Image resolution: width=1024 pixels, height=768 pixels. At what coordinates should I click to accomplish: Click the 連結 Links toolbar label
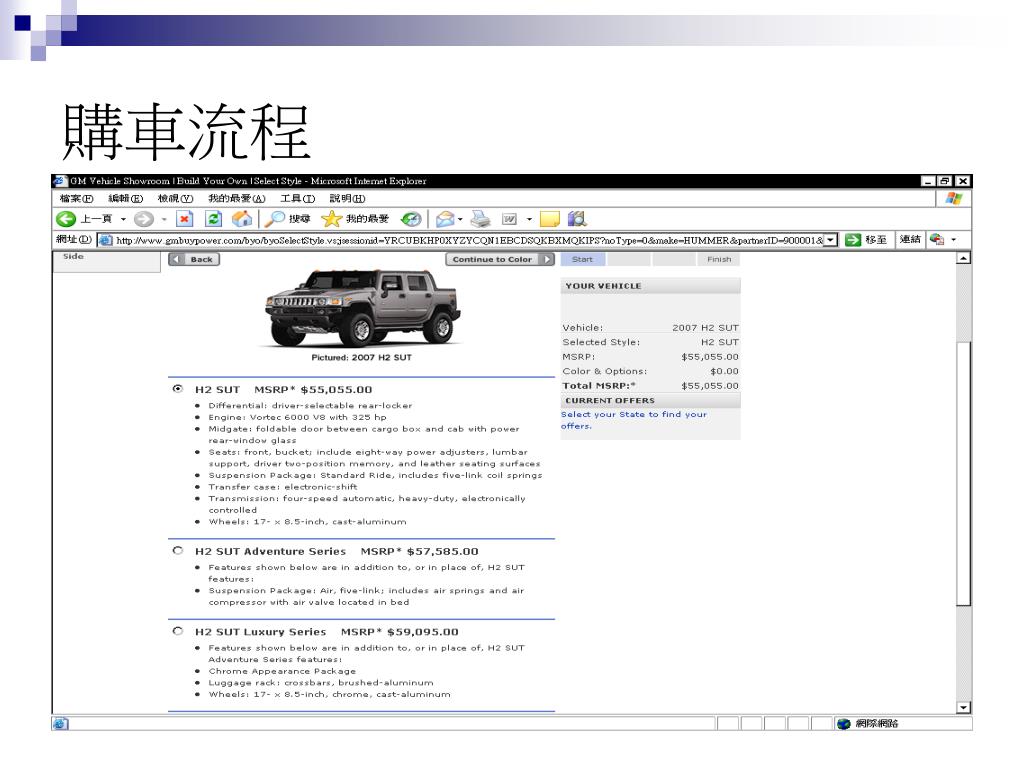coord(910,240)
